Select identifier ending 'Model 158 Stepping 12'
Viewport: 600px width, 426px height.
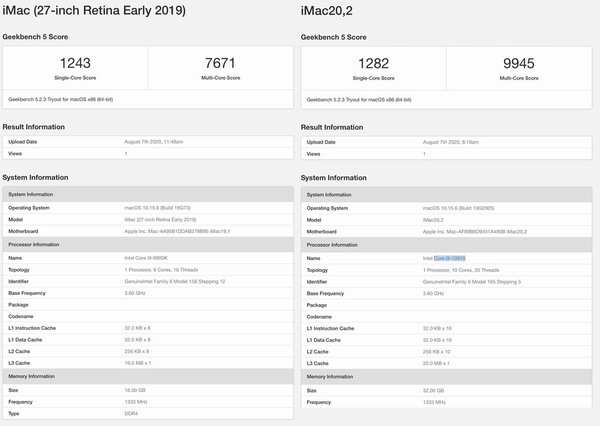(x=175, y=281)
